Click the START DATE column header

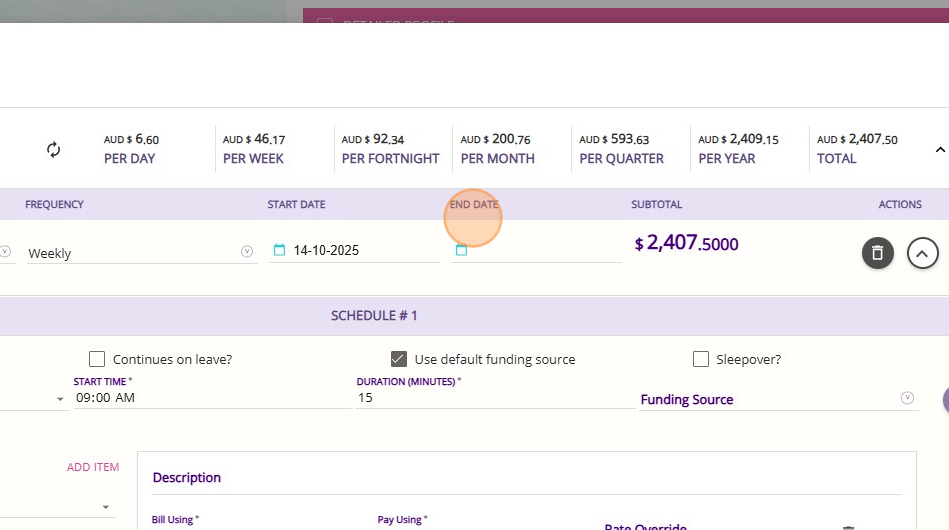click(297, 204)
